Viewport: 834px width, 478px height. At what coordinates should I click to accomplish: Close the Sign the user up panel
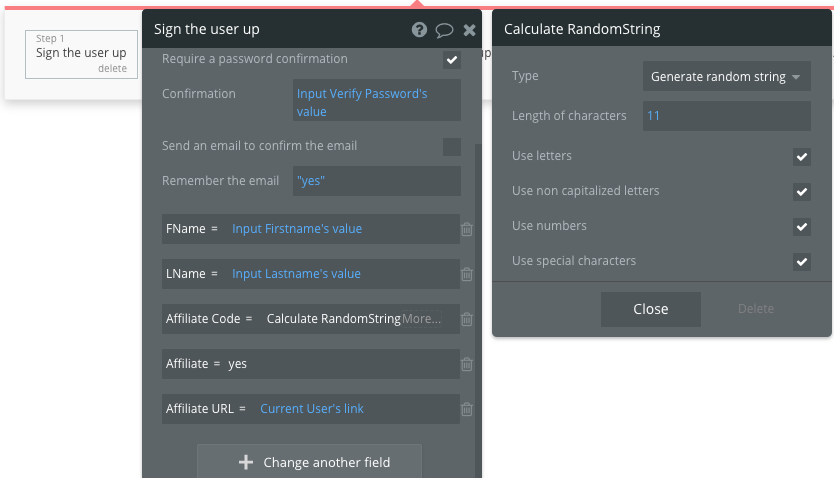tap(469, 30)
